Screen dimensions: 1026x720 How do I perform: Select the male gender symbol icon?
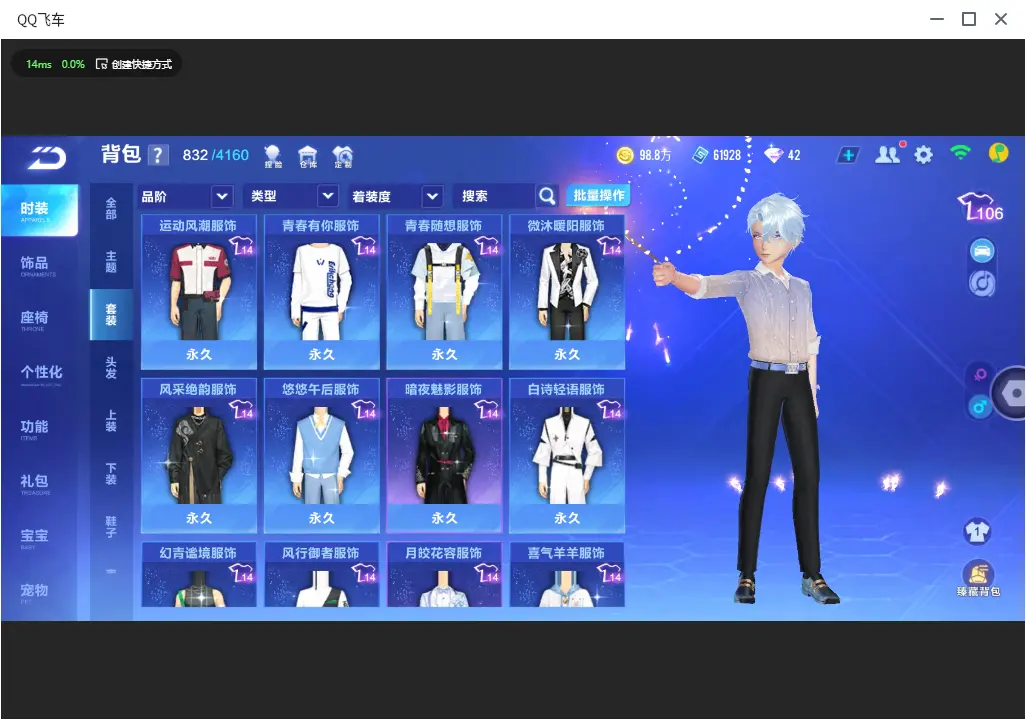pyautogui.click(x=980, y=406)
